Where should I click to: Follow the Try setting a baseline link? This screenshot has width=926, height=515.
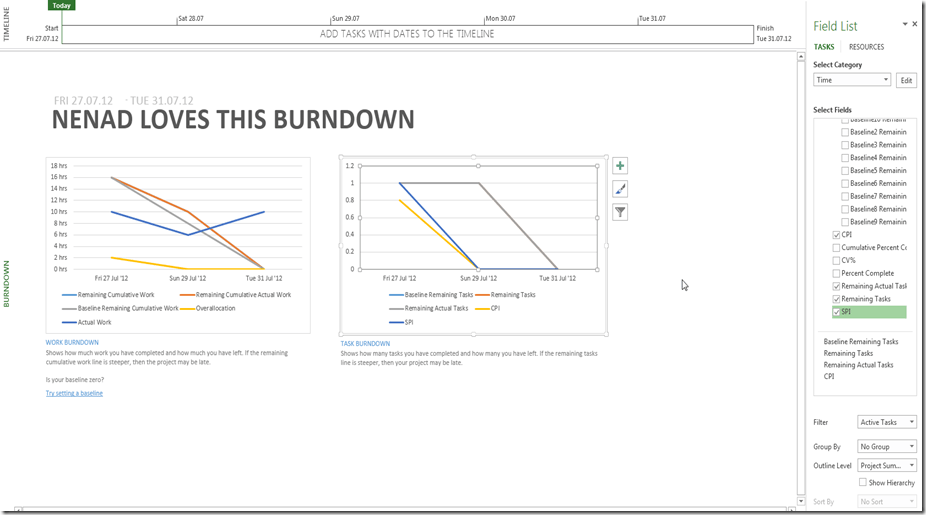pyautogui.click(x=74, y=393)
